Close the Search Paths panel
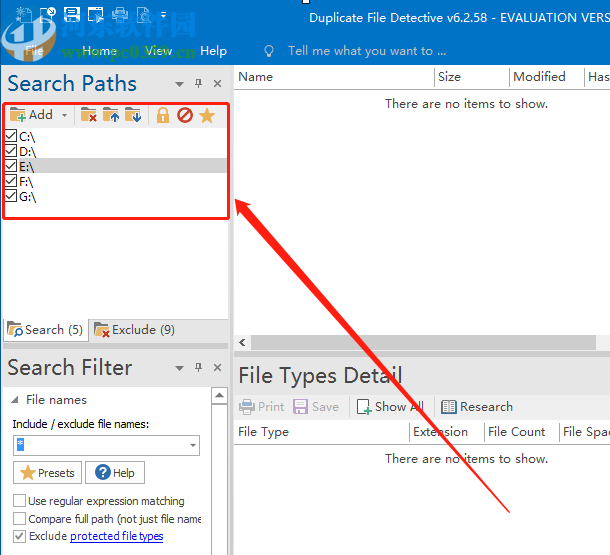610x555 pixels. tap(217, 84)
